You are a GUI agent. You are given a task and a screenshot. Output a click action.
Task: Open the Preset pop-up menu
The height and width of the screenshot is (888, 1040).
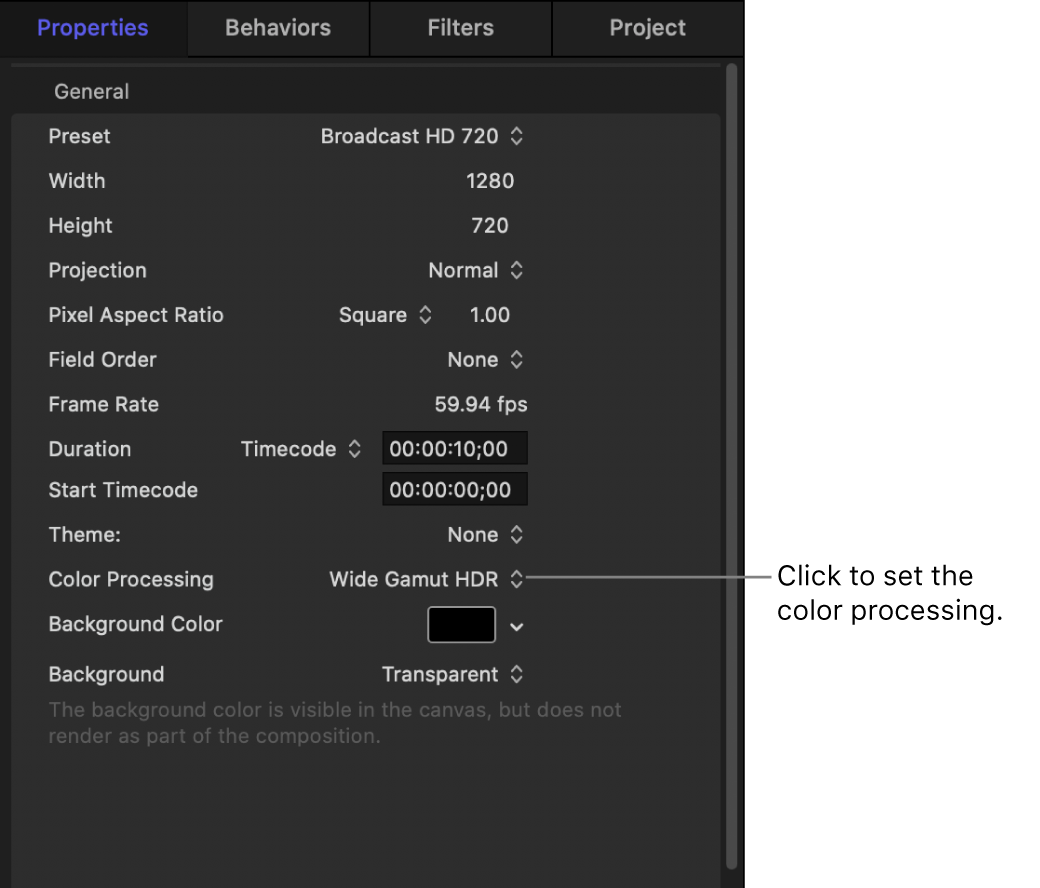tap(421, 136)
